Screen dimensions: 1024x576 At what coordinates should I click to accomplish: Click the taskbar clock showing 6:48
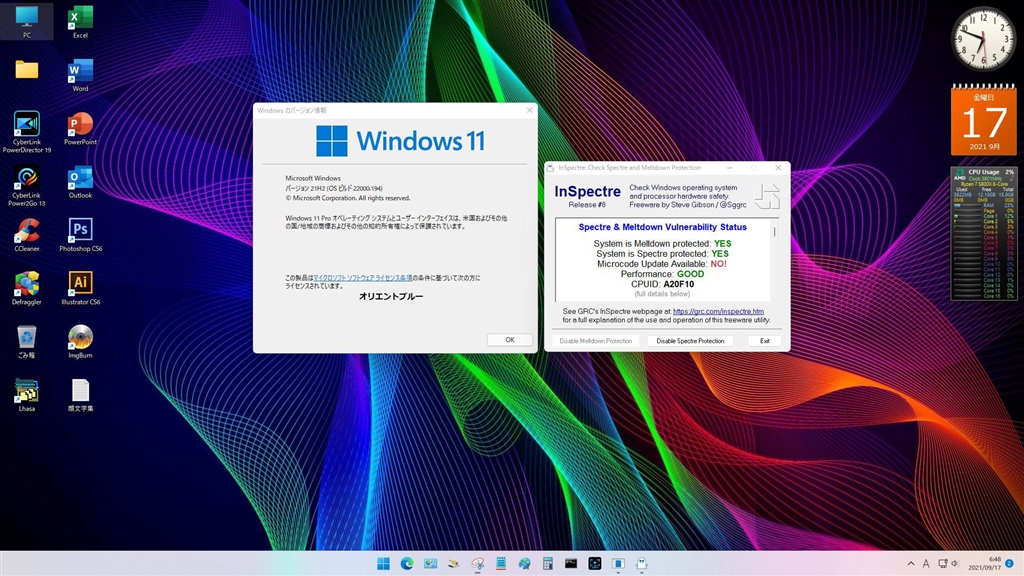[984, 564]
